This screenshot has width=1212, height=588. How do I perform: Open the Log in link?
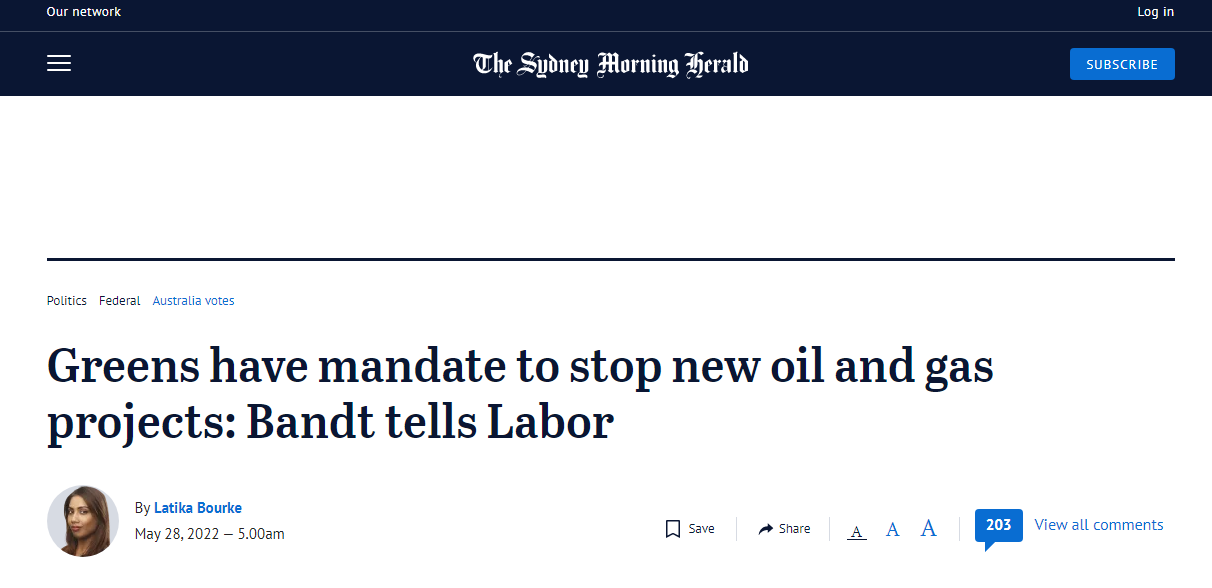coord(1155,12)
